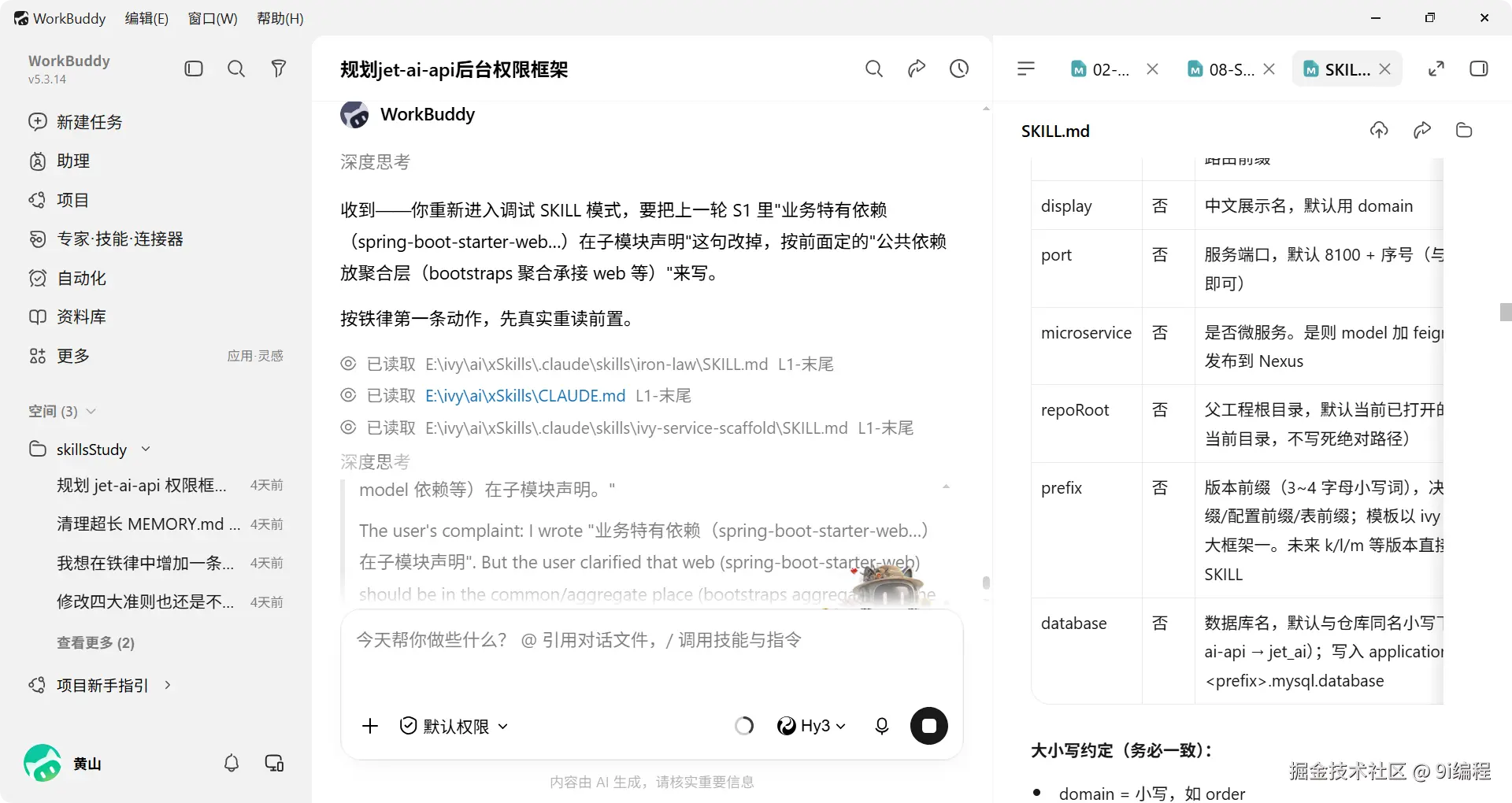Open the 默认权限 permission dropdown
Viewport: 1512px width, 803px height.
454,726
